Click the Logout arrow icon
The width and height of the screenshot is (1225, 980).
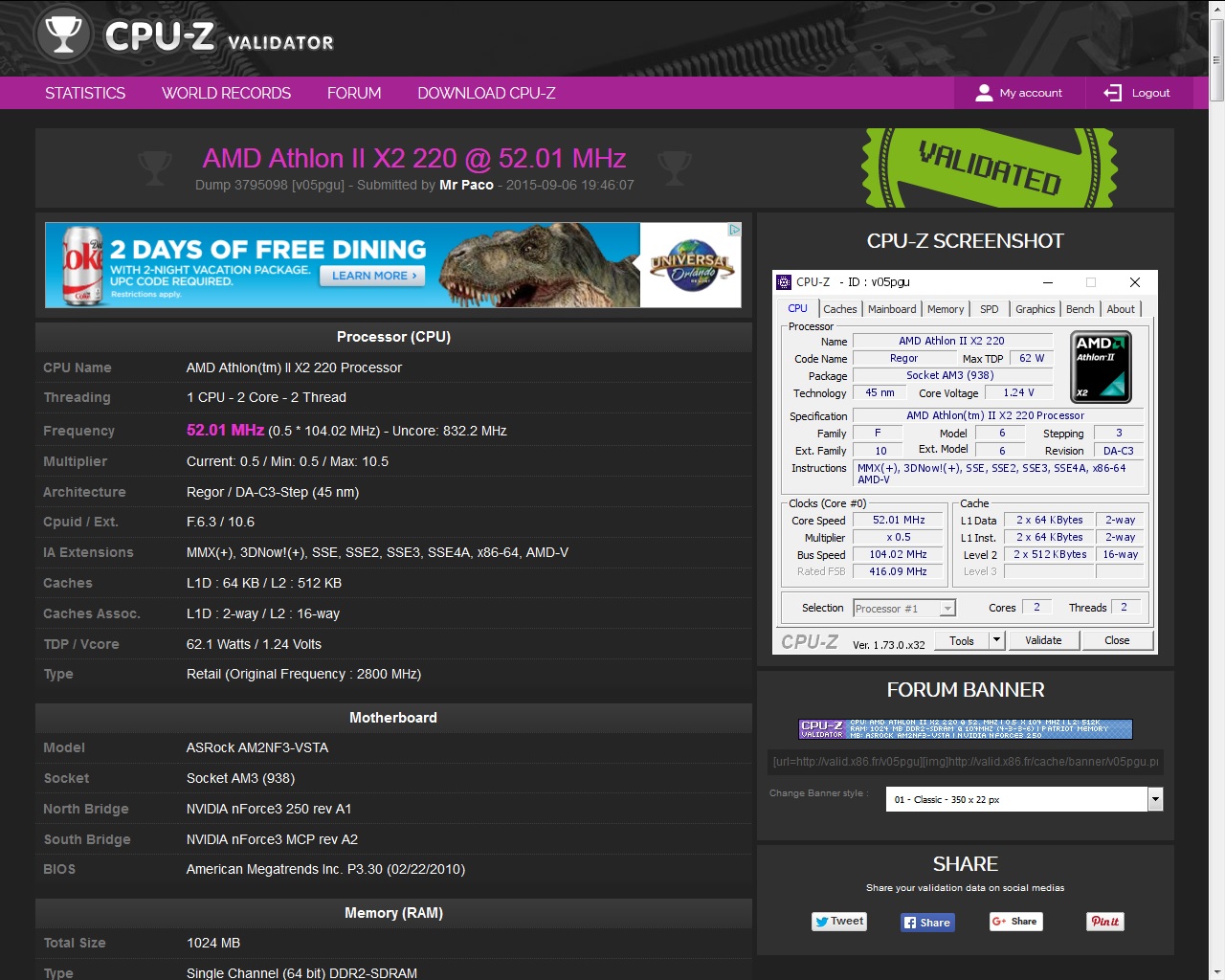pyautogui.click(x=1112, y=93)
